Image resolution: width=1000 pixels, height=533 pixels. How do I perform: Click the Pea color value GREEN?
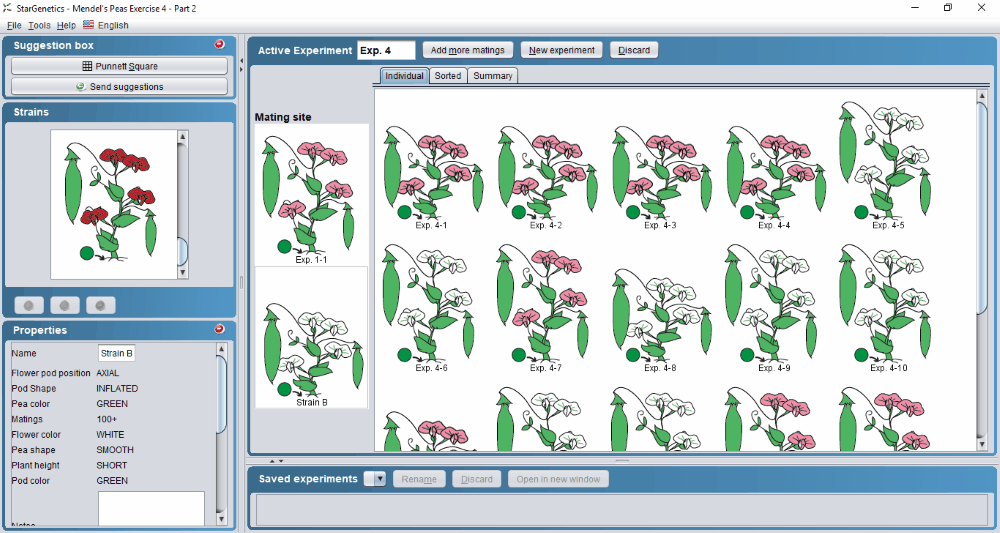click(112, 404)
